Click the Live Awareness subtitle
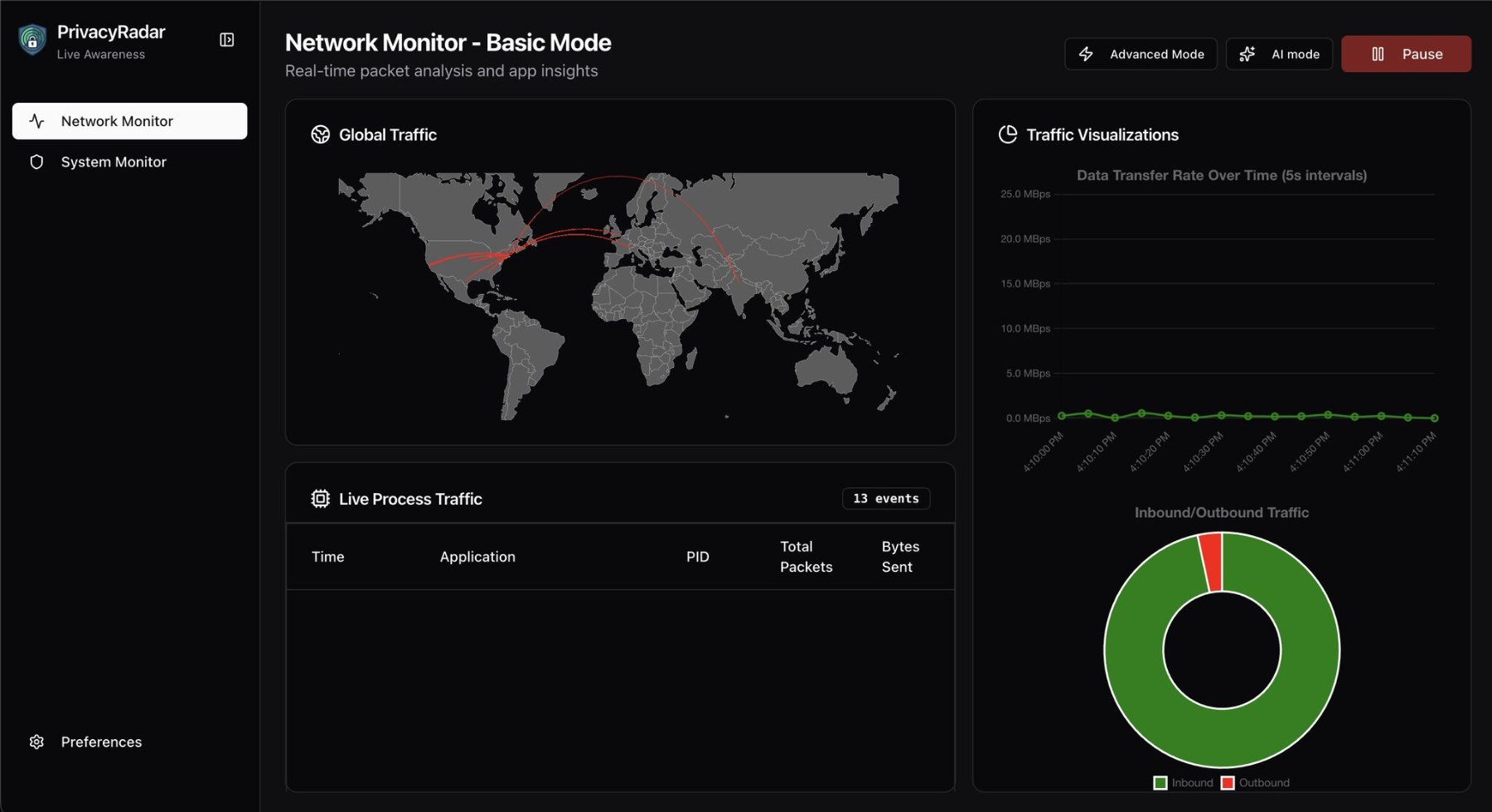The image size is (1492, 812). [x=101, y=55]
